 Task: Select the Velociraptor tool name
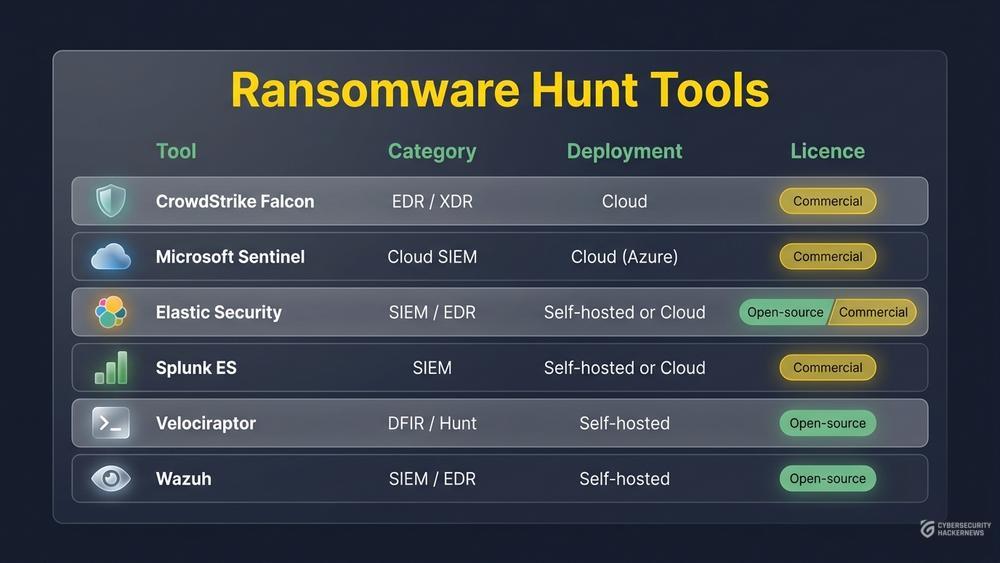pos(205,423)
